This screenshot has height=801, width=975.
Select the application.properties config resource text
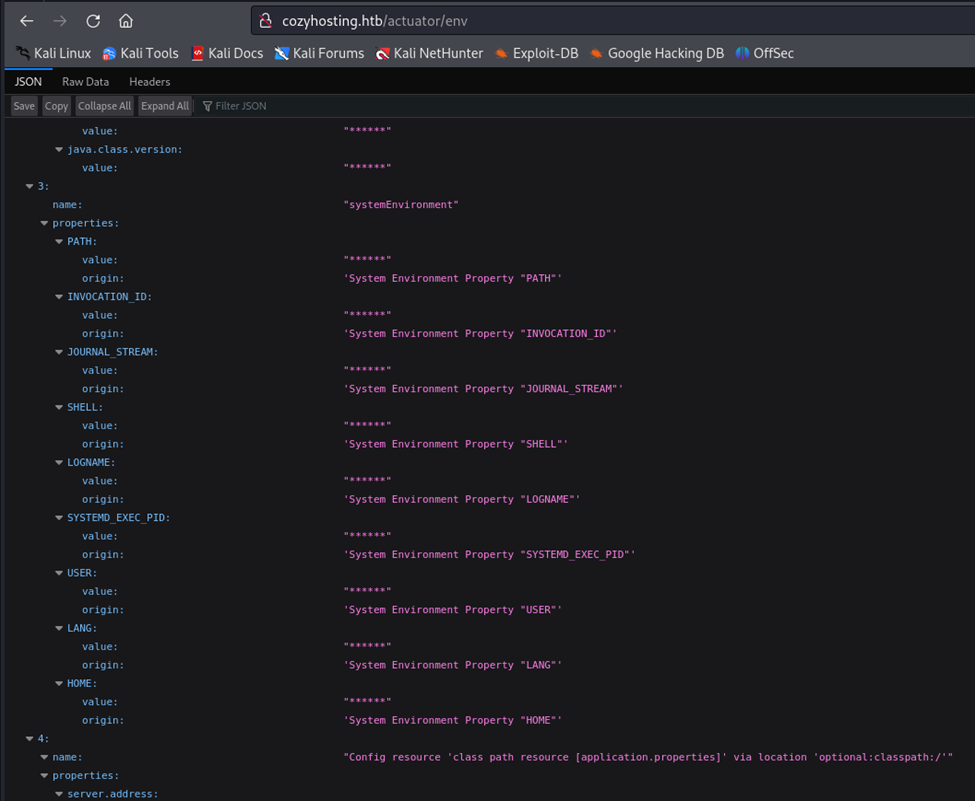pos(648,757)
